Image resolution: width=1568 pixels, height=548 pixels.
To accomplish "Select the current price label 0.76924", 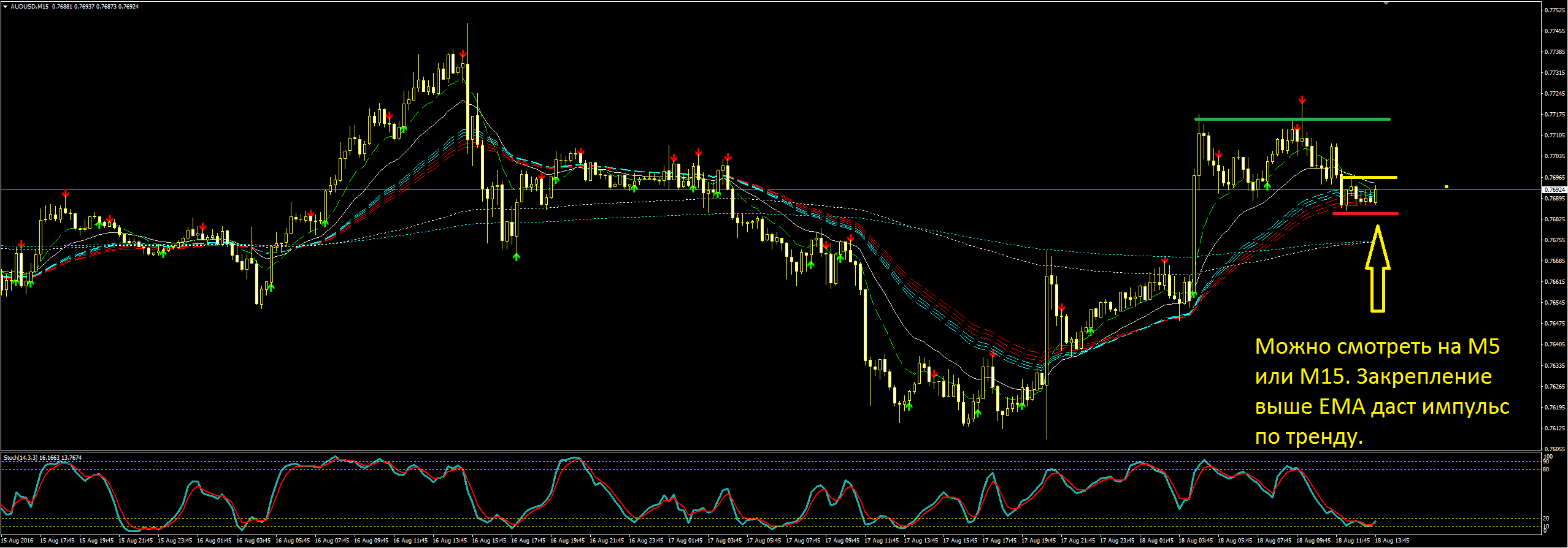I will 1555,190.
